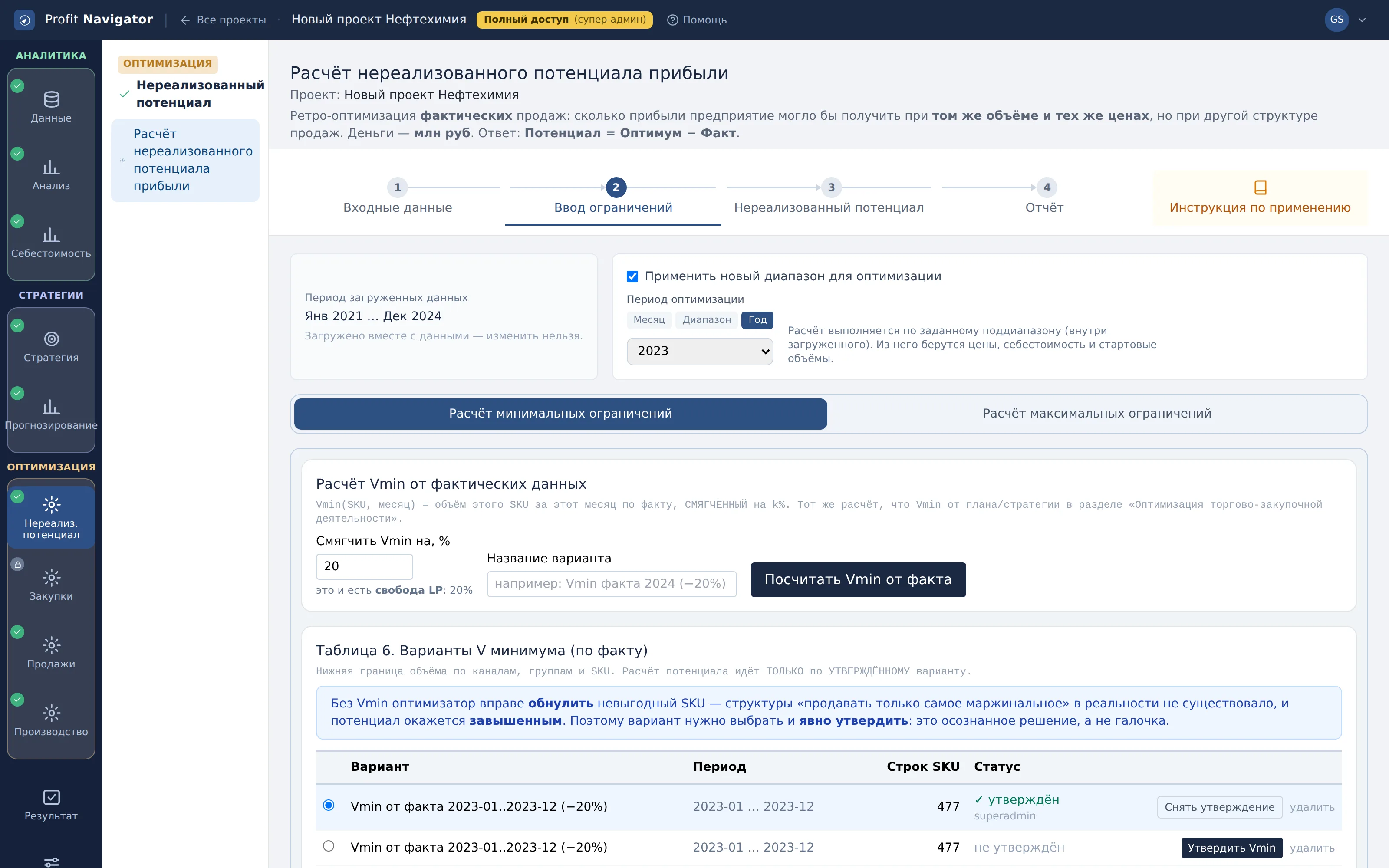1389x868 pixels.
Task: Select the Месяц period mode
Action: pos(649,320)
